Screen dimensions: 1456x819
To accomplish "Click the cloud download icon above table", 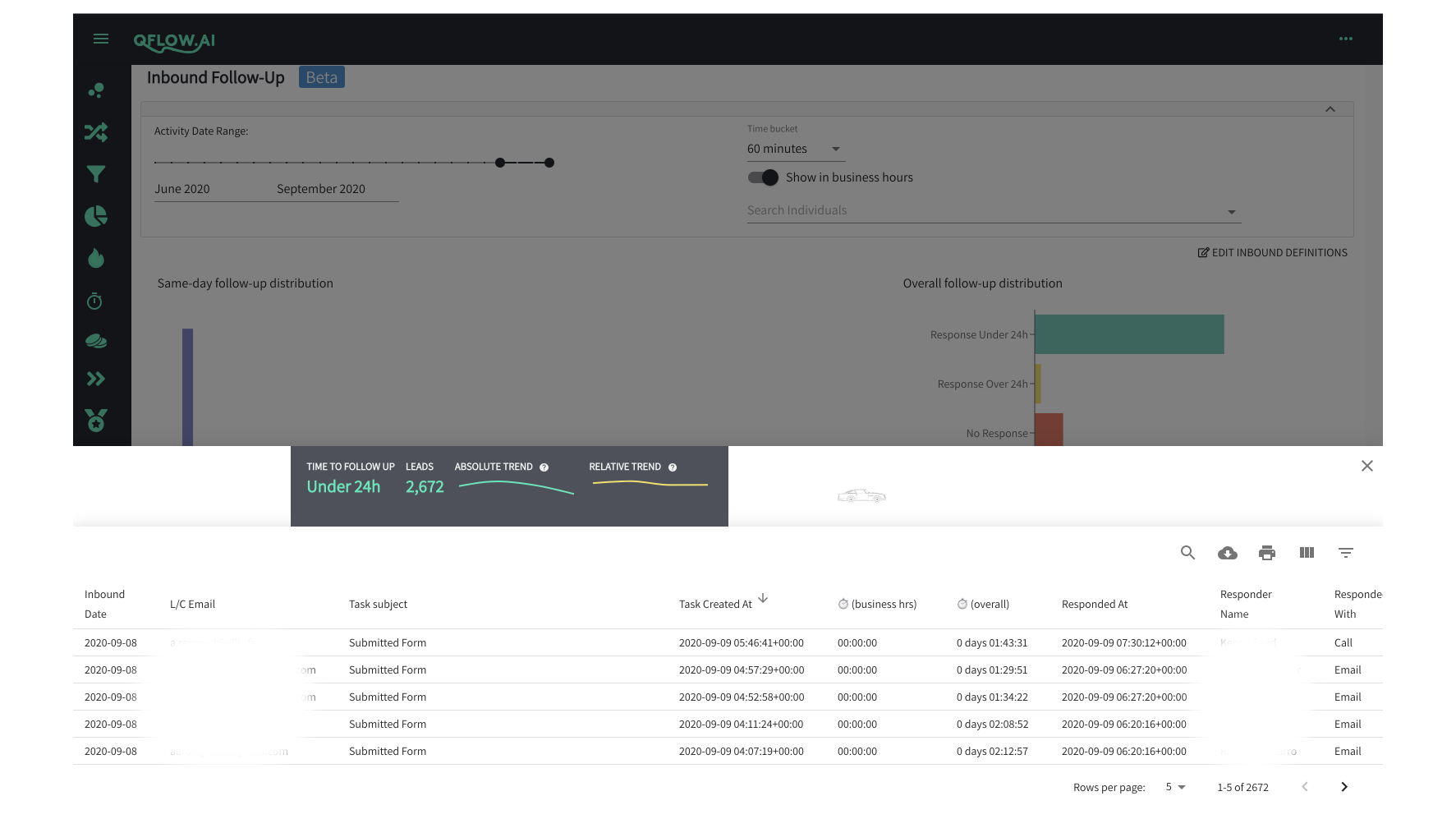I will pyautogui.click(x=1227, y=553).
